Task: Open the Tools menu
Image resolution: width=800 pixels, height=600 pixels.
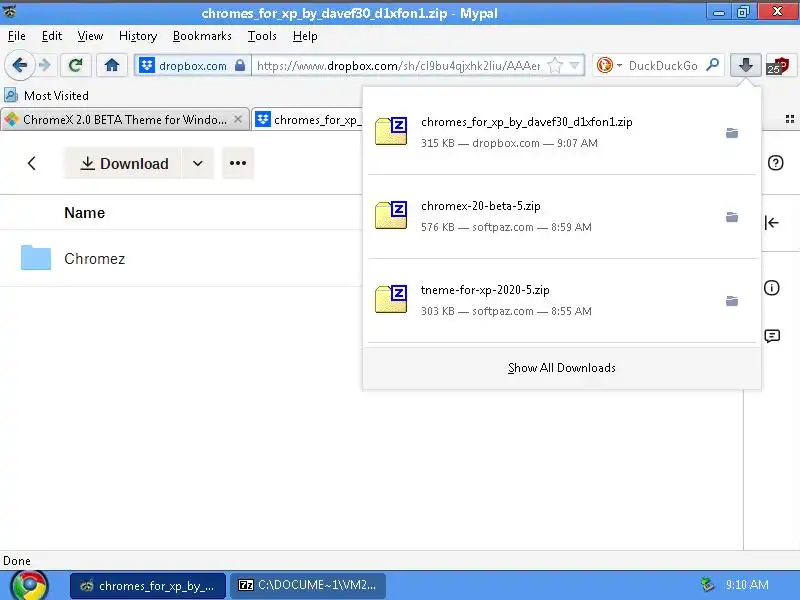Action: (x=262, y=36)
